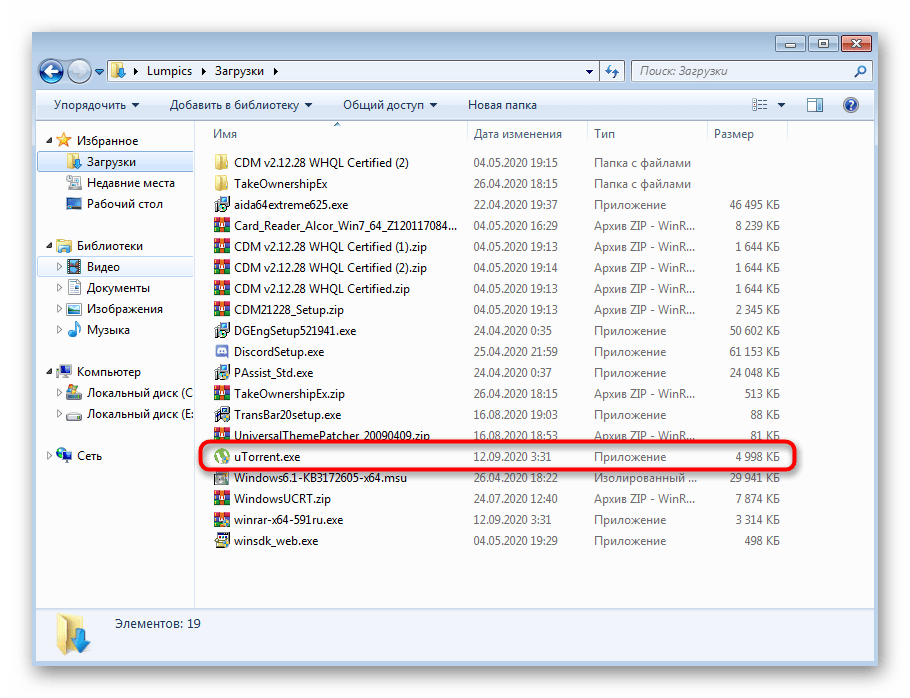Click 61 153 КБ size cell
Viewport: 910px width, 698px height.
tap(754, 352)
